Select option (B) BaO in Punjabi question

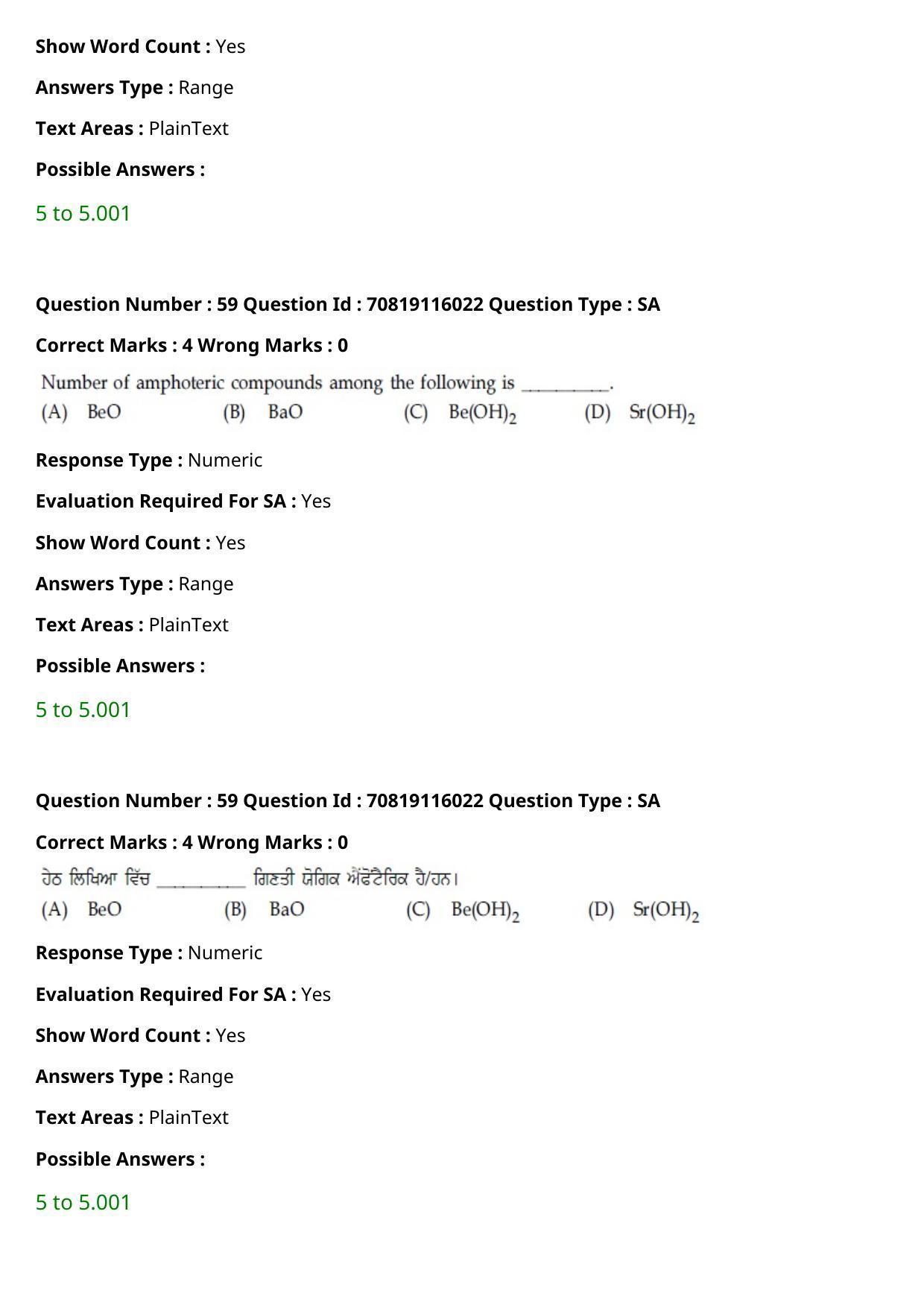click(265, 909)
